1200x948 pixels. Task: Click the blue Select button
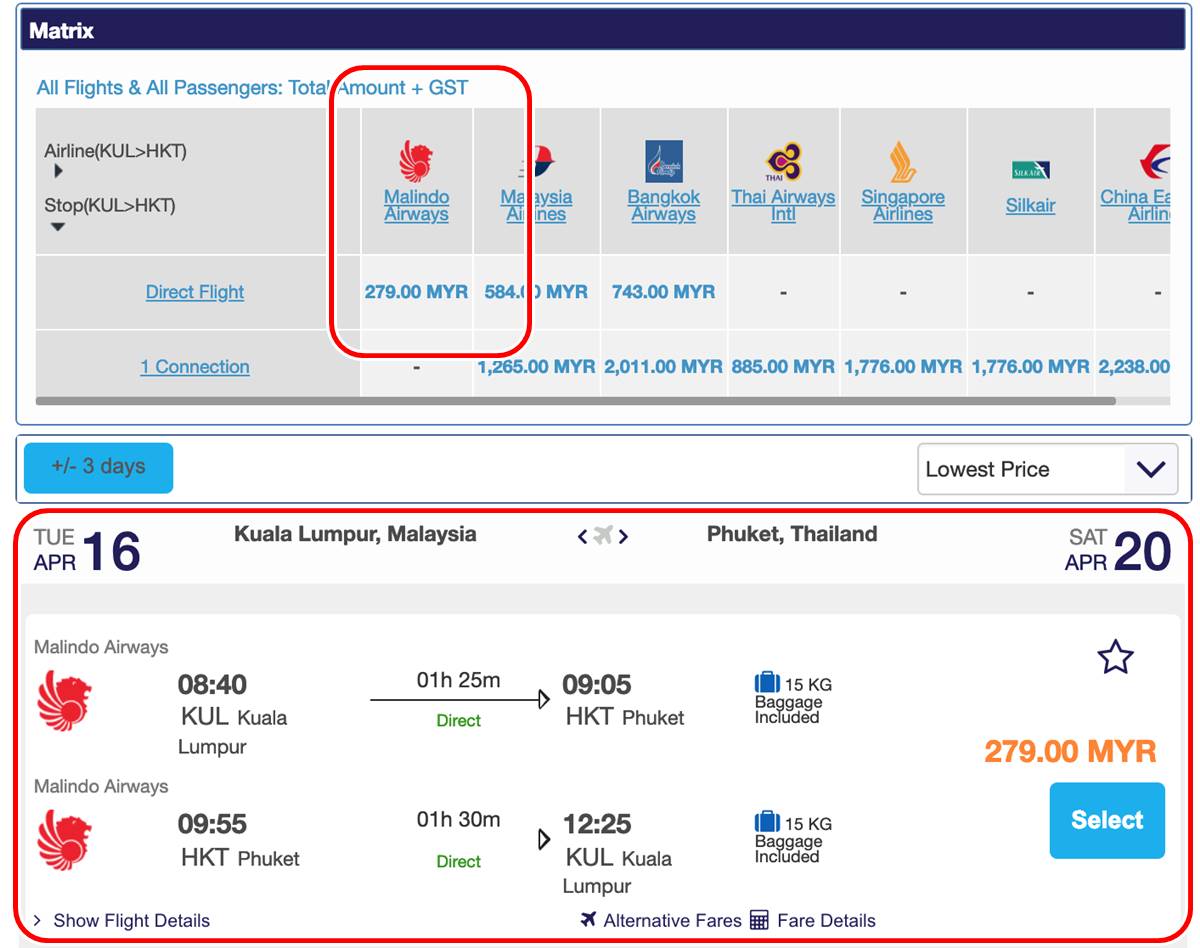pos(1107,820)
